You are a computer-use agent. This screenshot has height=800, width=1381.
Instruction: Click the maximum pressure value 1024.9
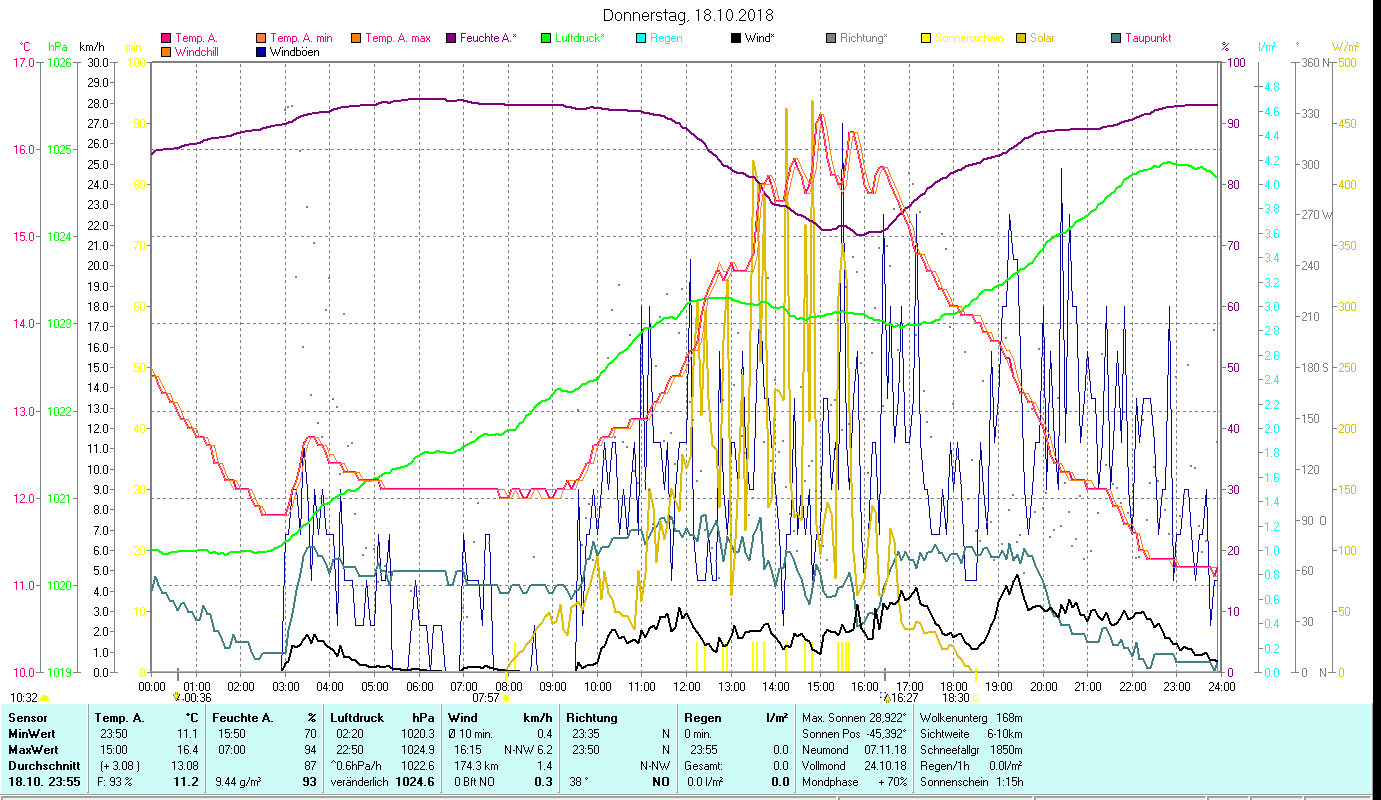pyautogui.click(x=418, y=749)
